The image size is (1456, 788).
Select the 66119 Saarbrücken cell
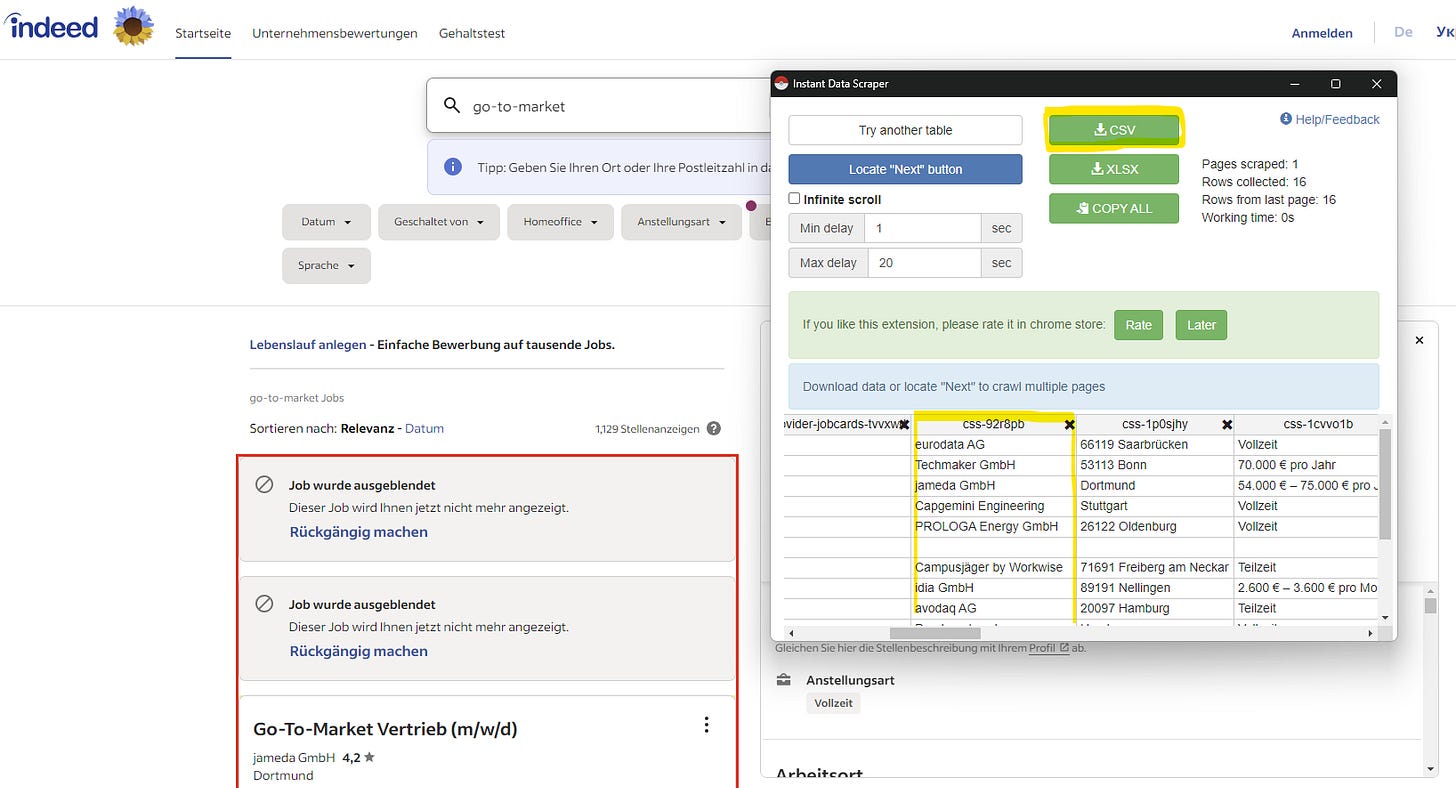pos(1155,444)
